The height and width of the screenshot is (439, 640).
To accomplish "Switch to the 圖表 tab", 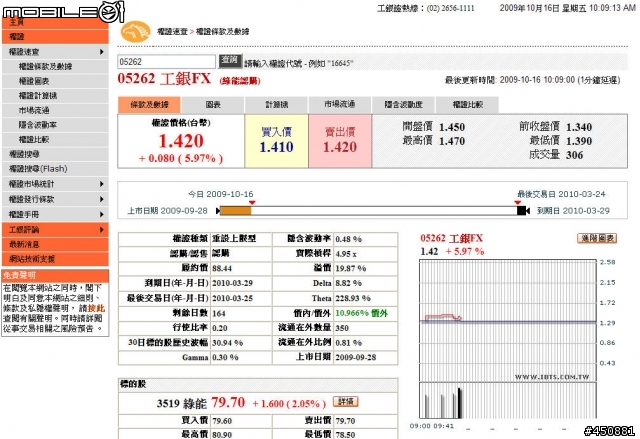I will (213, 105).
